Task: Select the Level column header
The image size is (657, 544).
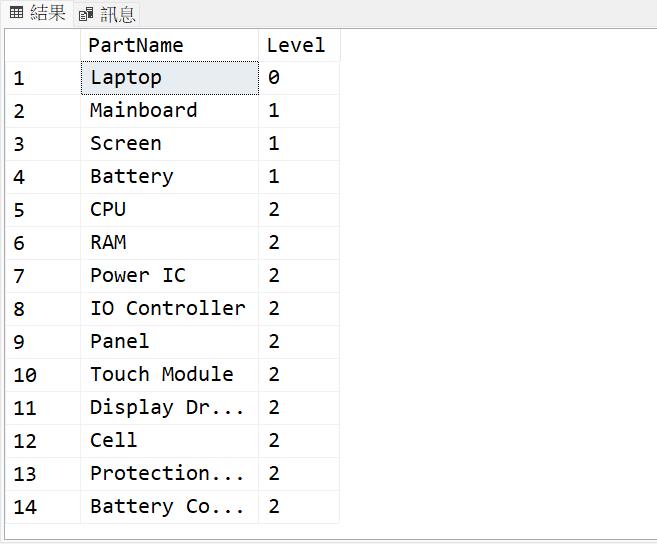Action: click(298, 45)
